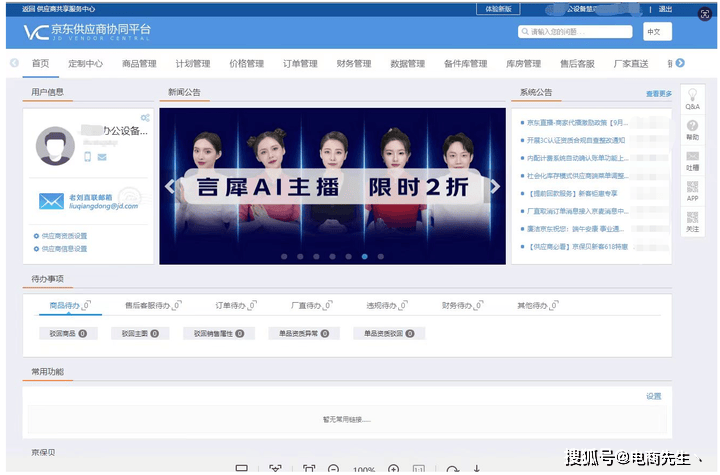Click the small mail icon under the username
This screenshot has height=475, width=720.
[102, 157]
